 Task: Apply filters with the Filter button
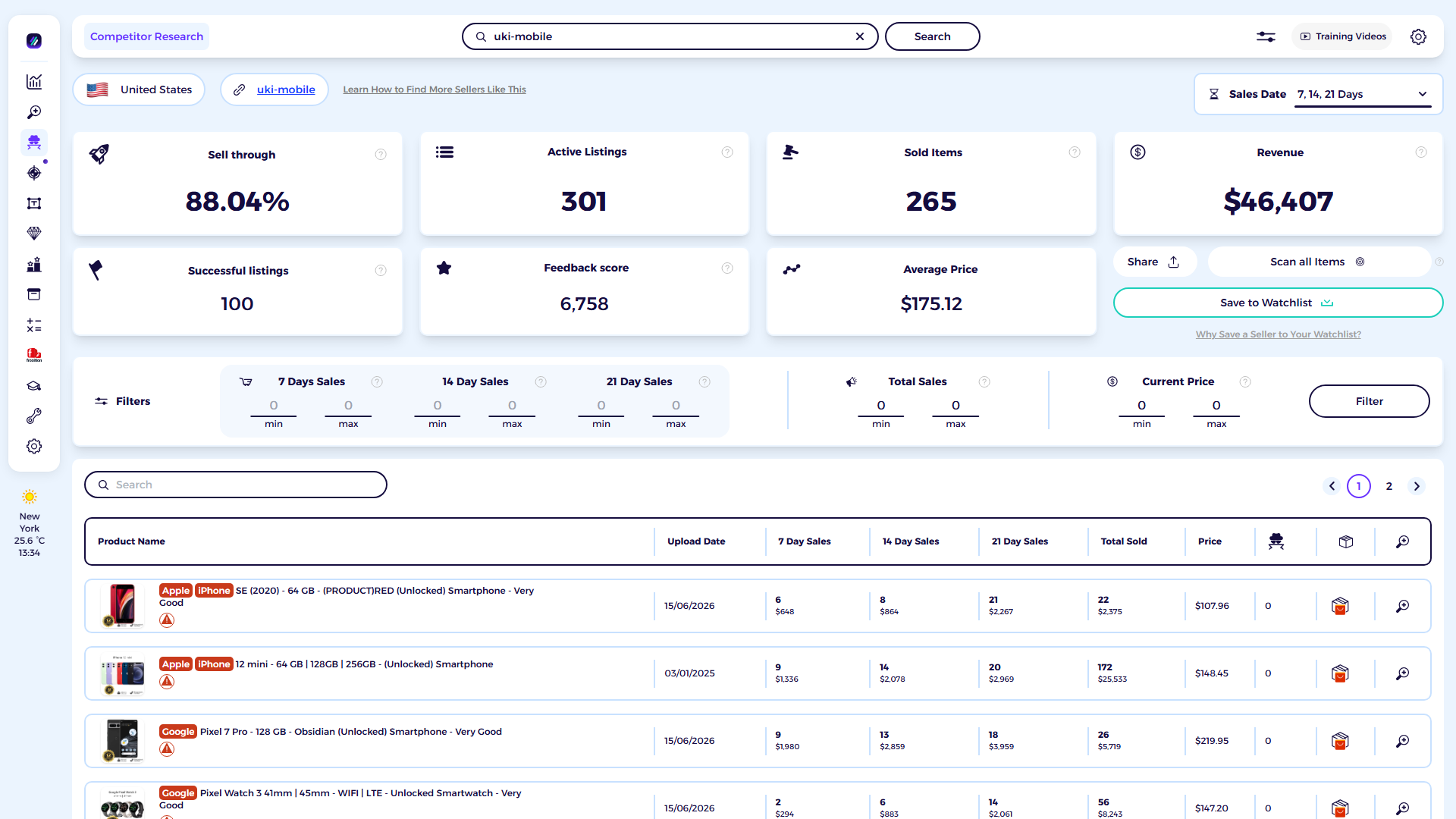[x=1369, y=401]
